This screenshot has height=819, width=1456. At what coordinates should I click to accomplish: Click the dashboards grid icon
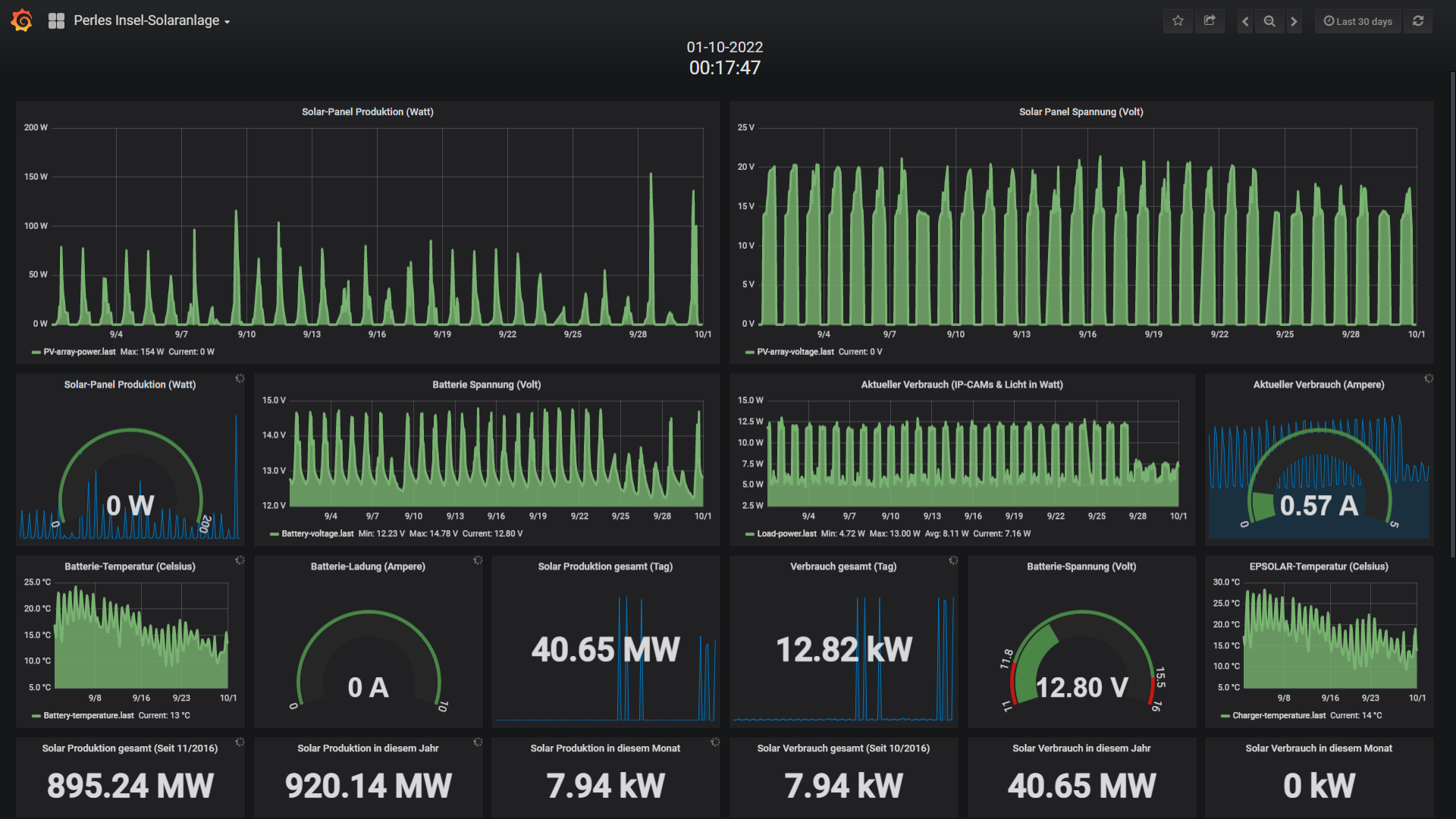(56, 21)
